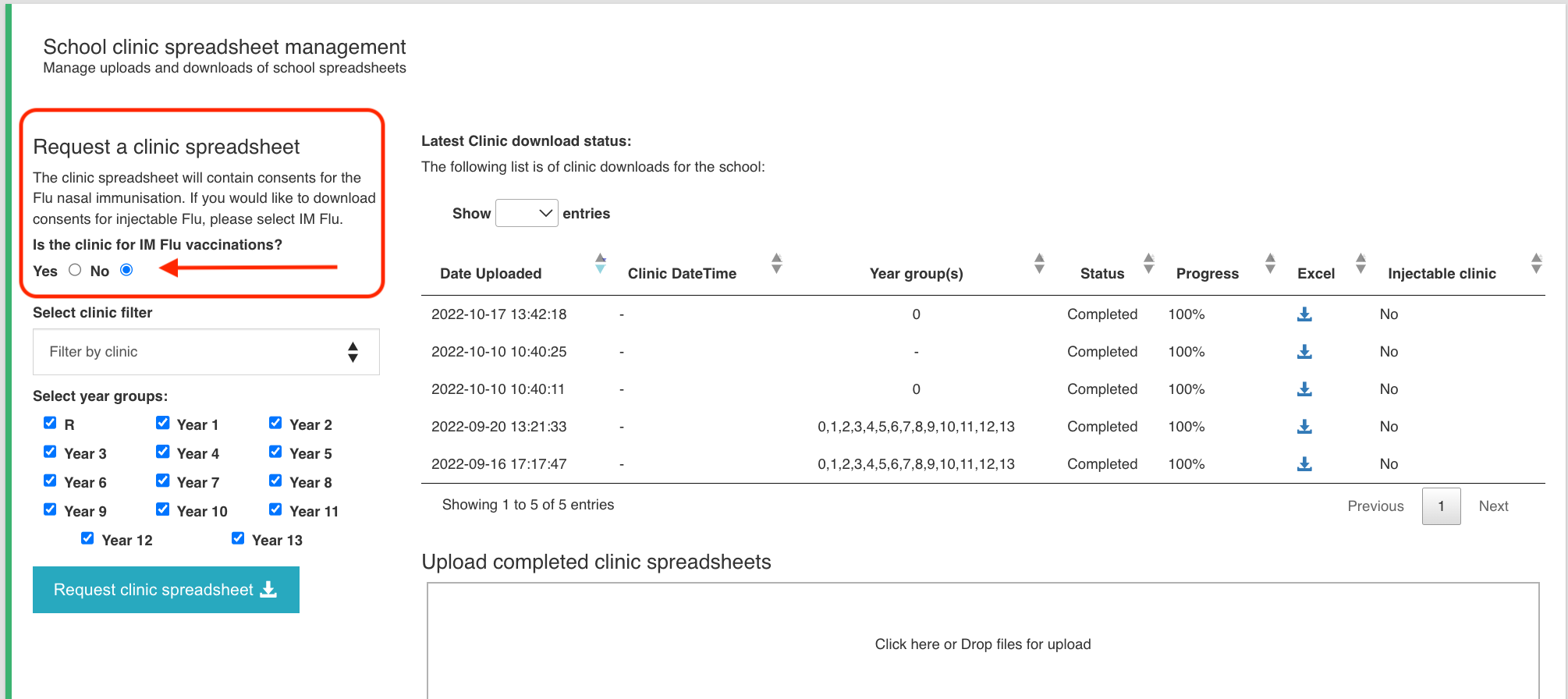
Task: Sort table by Injectable clinic column arrows
Action: click(x=1536, y=264)
